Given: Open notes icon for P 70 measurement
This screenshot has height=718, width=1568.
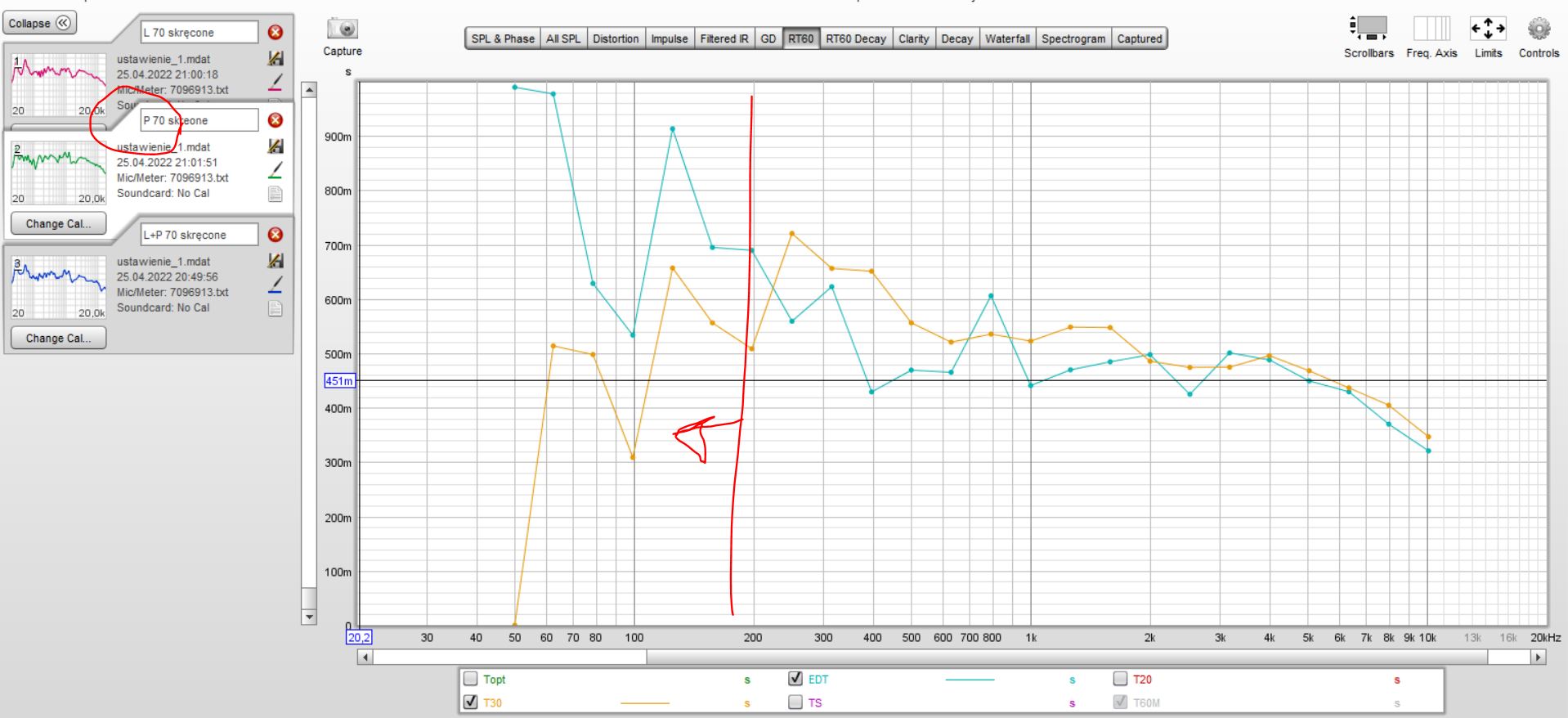Looking at the screenshot, I should pyautogui.click(x=276, y=194).
